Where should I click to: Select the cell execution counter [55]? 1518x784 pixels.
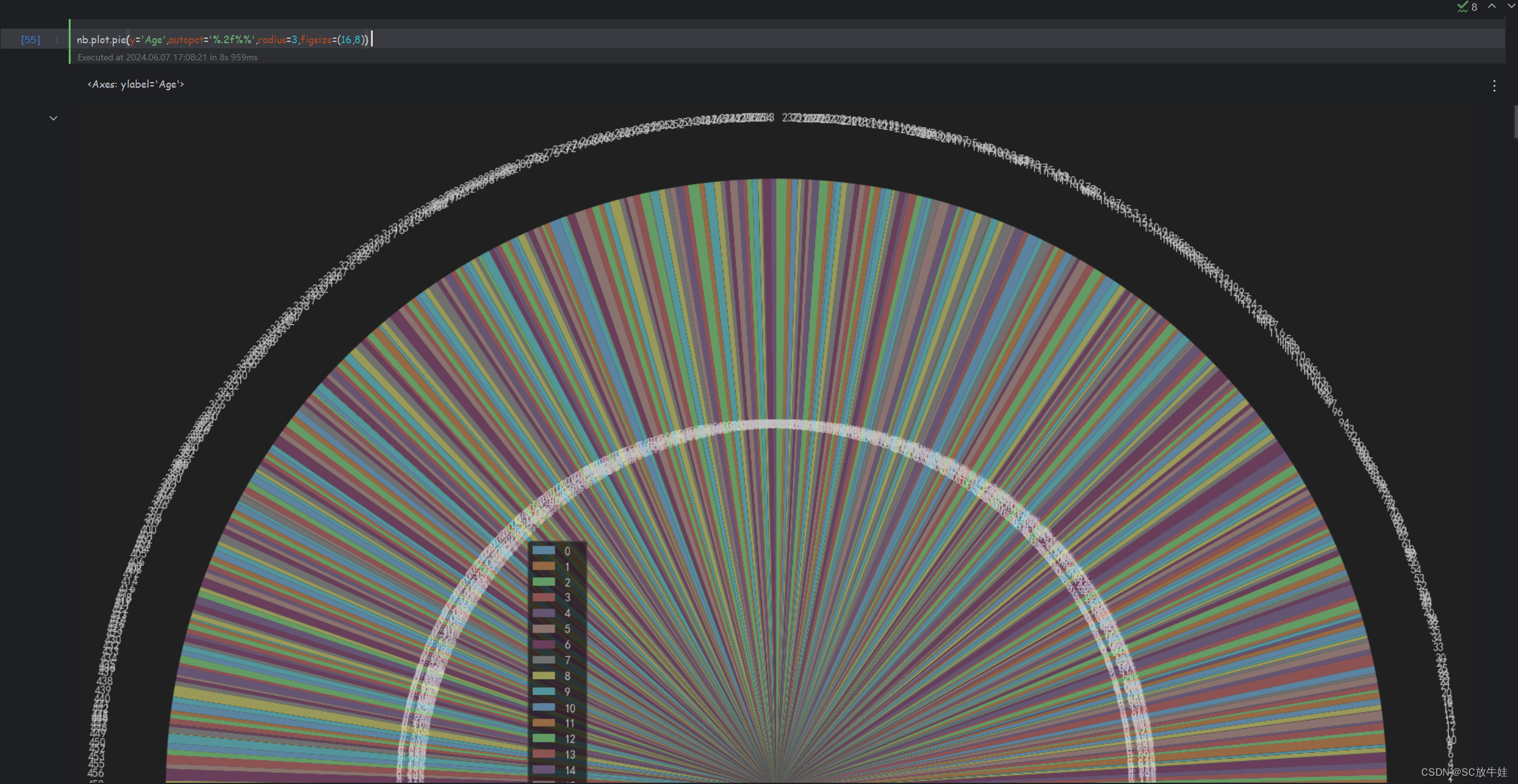(x=31, y=39)
